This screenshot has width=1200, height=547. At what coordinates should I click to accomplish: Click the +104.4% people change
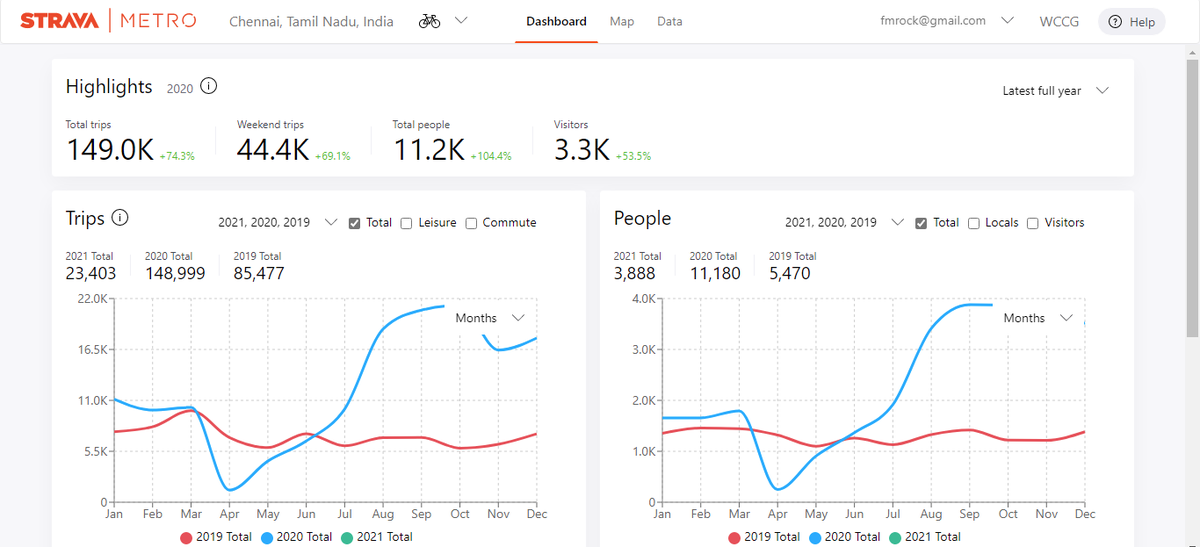pos(491,157)
